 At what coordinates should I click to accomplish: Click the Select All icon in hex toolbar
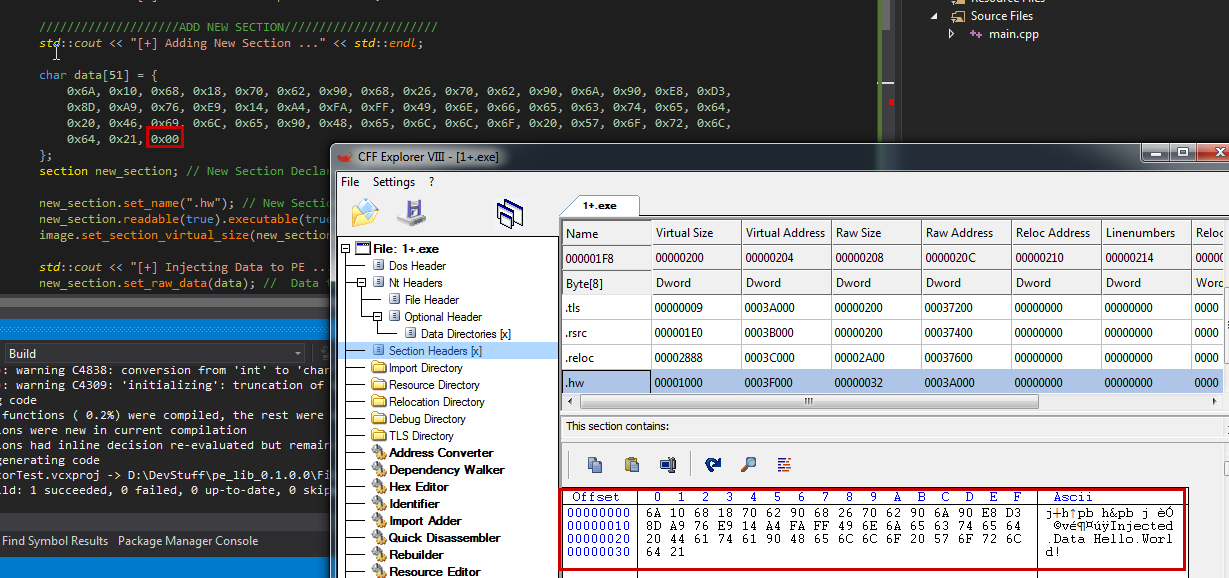pos(668,464)
